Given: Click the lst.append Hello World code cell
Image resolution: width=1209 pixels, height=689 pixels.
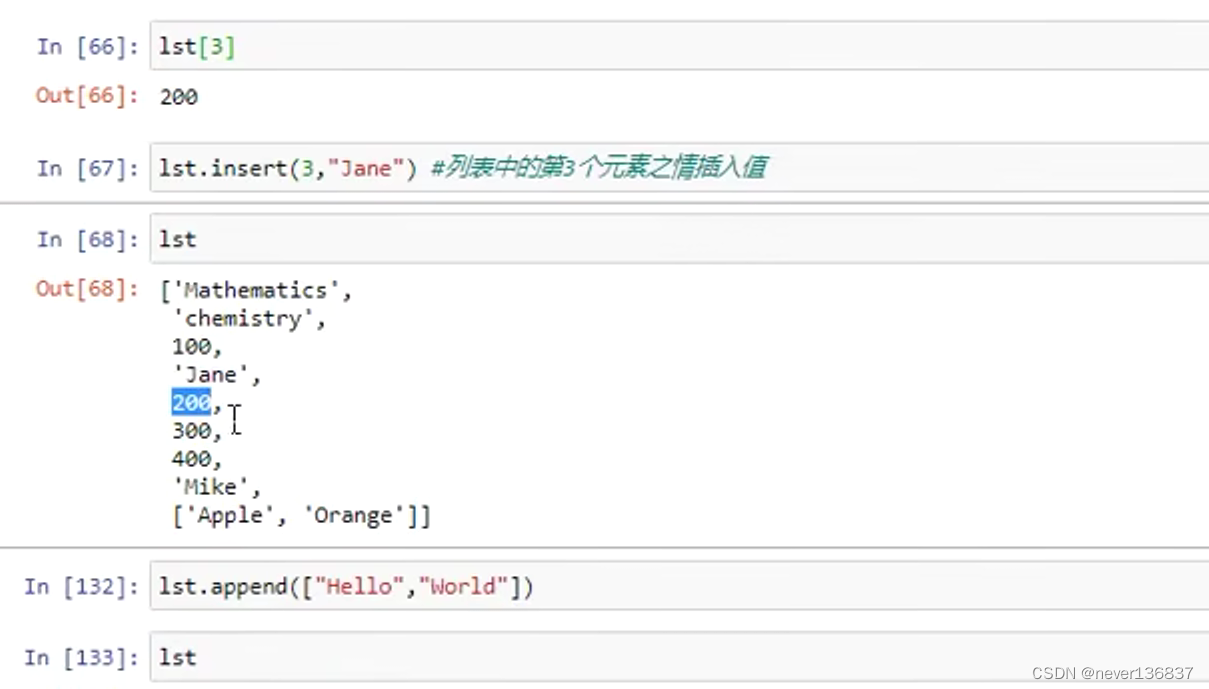Looking at the screenshot, I should (x=679, y=586).
